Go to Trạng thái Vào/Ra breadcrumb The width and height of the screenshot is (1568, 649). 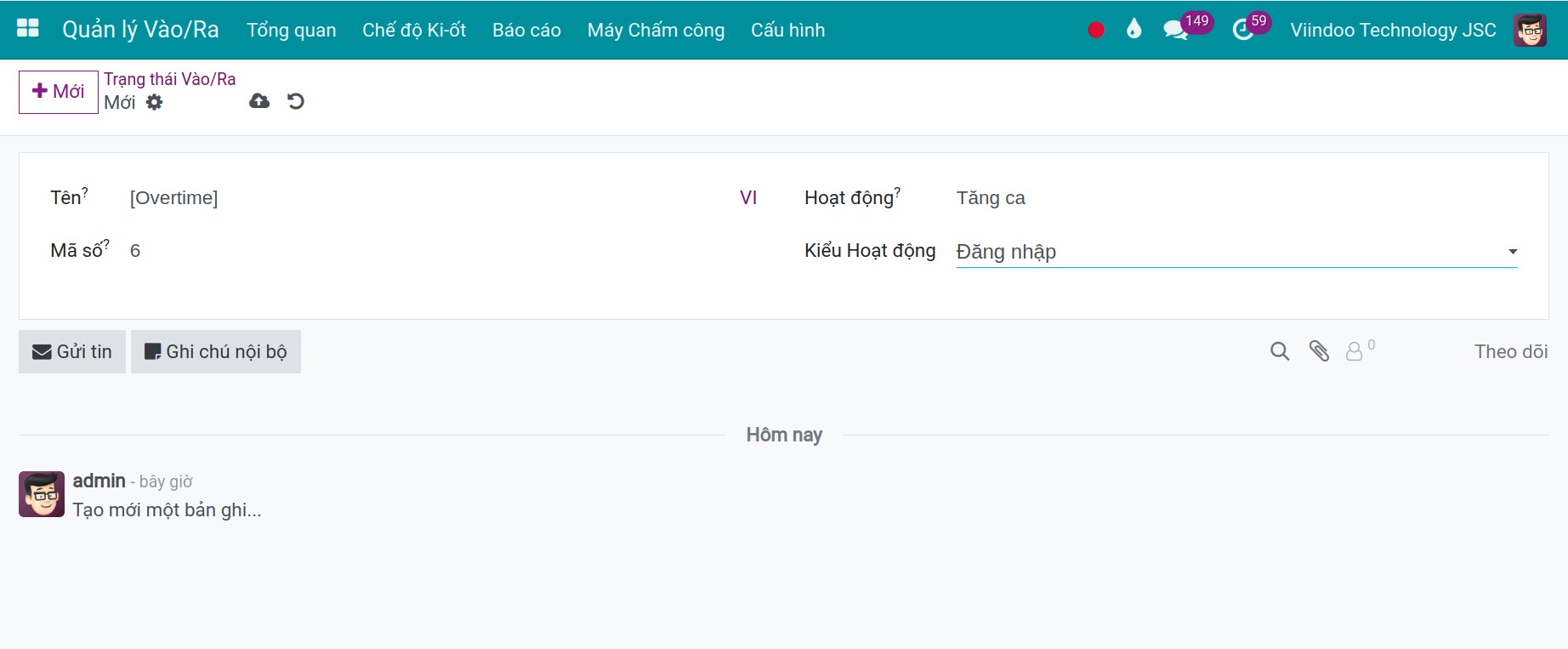coord(170,79)
